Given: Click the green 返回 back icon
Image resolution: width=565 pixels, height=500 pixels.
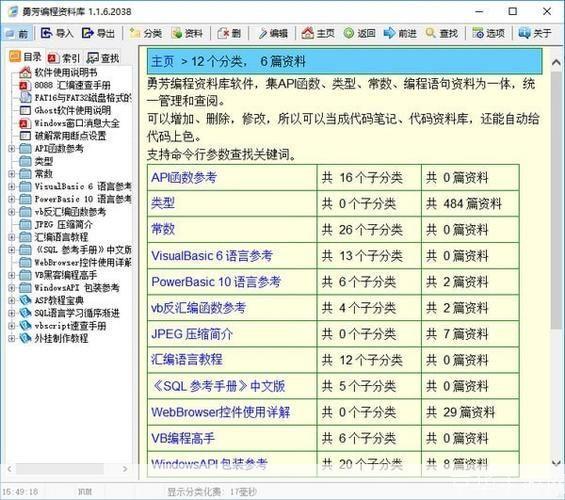Looking at the screenshot, I should point(348,34).
